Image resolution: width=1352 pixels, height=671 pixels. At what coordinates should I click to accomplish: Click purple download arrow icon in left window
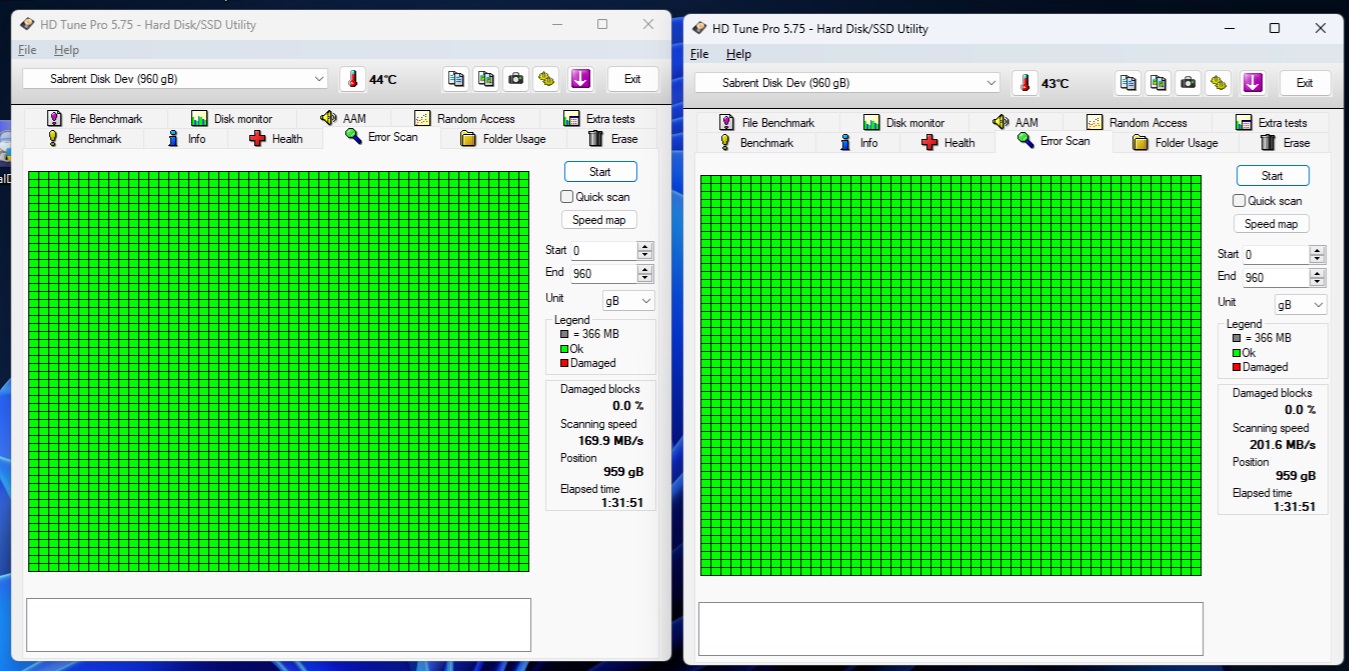[581, 79]
